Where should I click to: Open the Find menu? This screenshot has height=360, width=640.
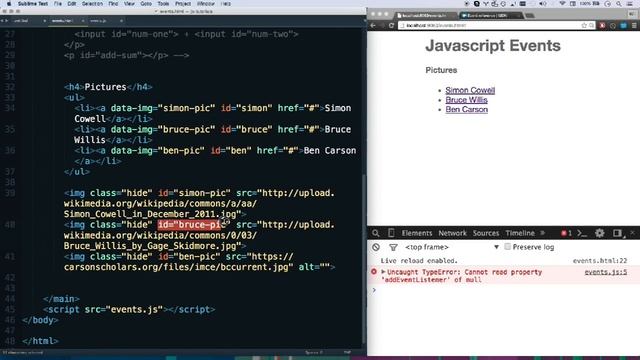[x=113, y=4]
